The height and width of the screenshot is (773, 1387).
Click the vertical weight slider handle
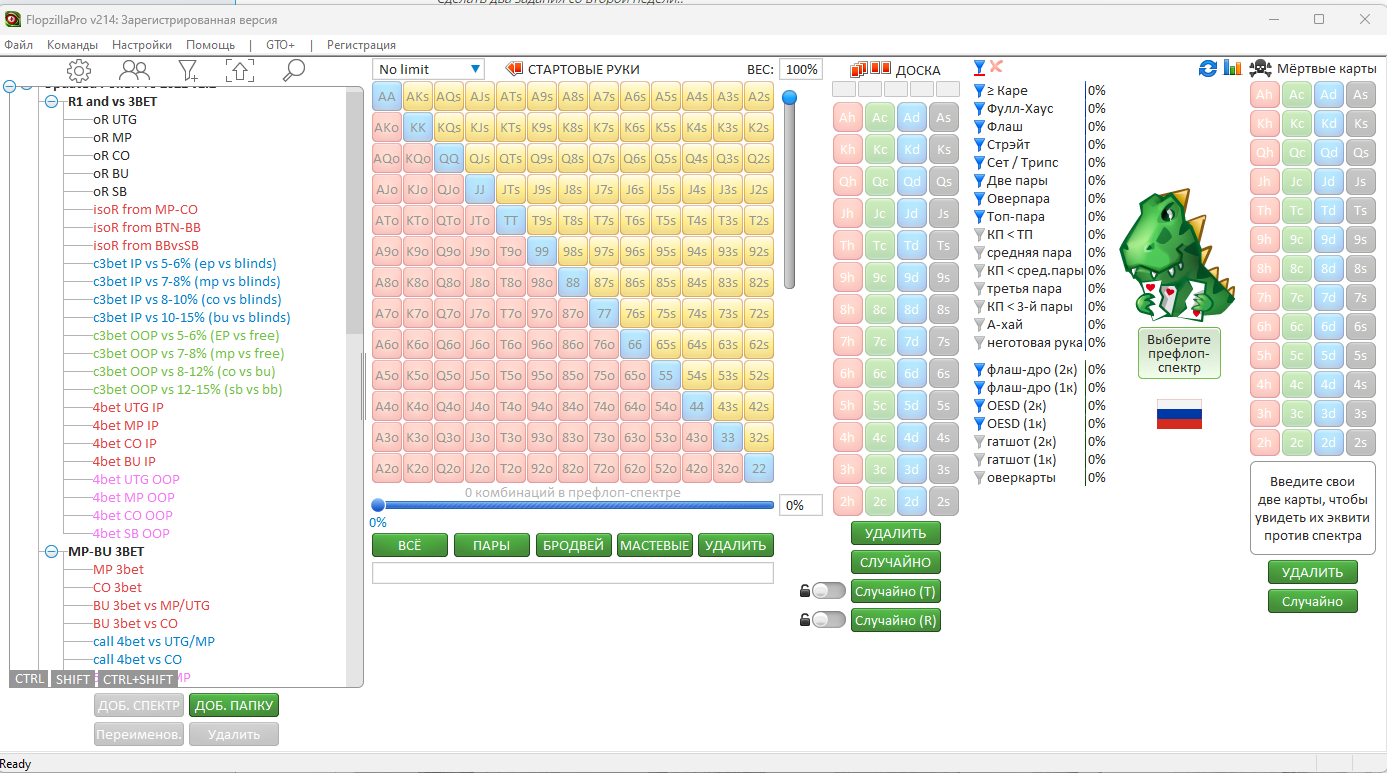click(x=789, y=97)
